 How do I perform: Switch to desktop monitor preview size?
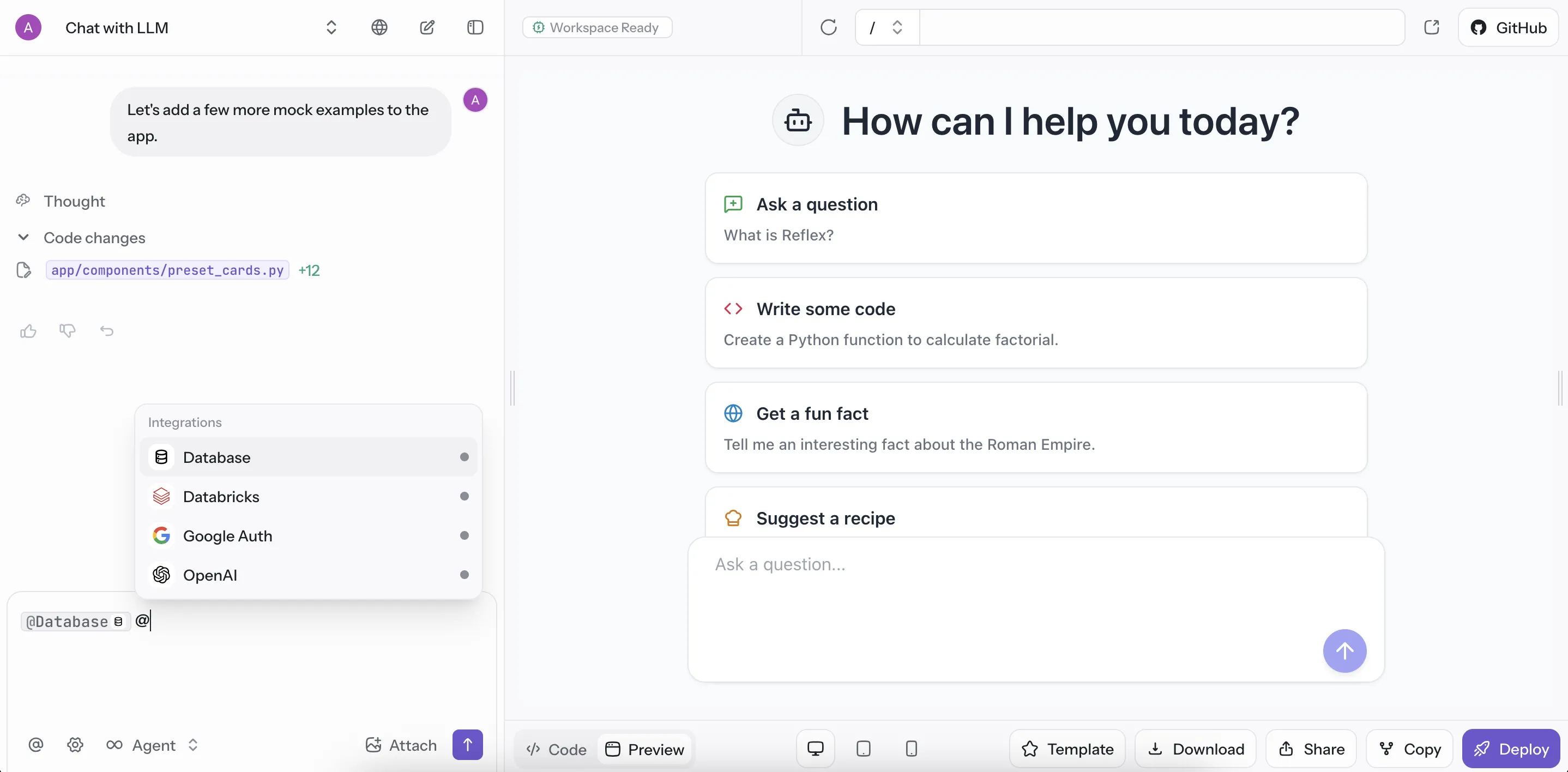[815, 748]
